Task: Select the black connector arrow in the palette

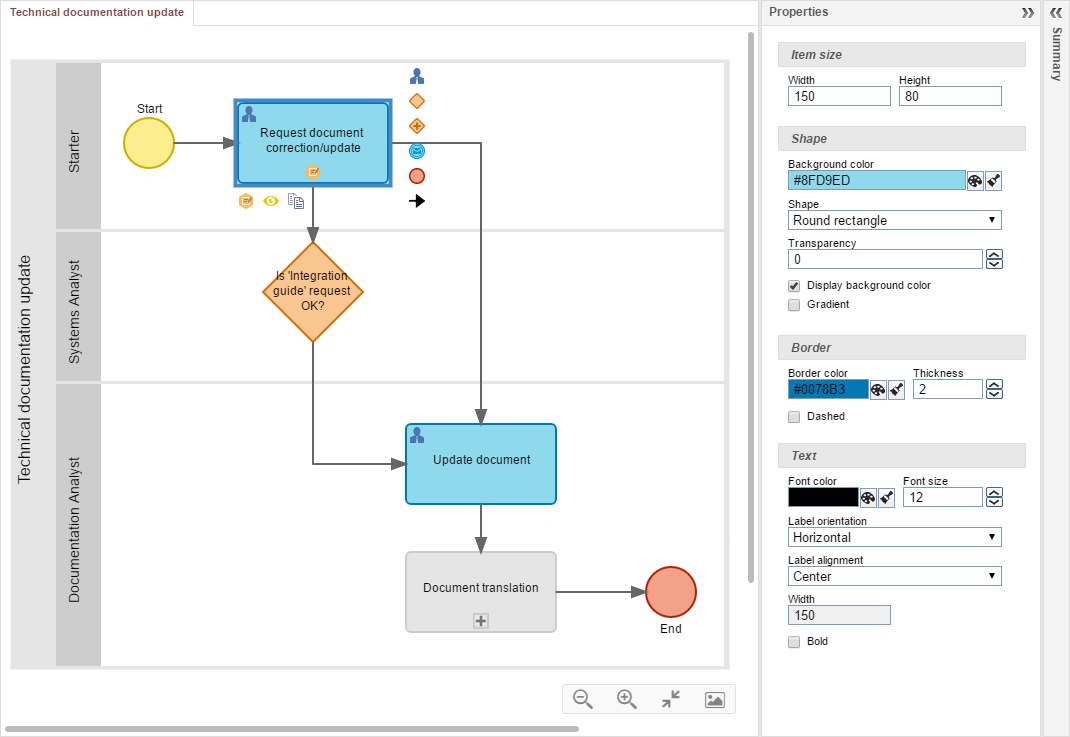Action: click(x=417, y=201)
